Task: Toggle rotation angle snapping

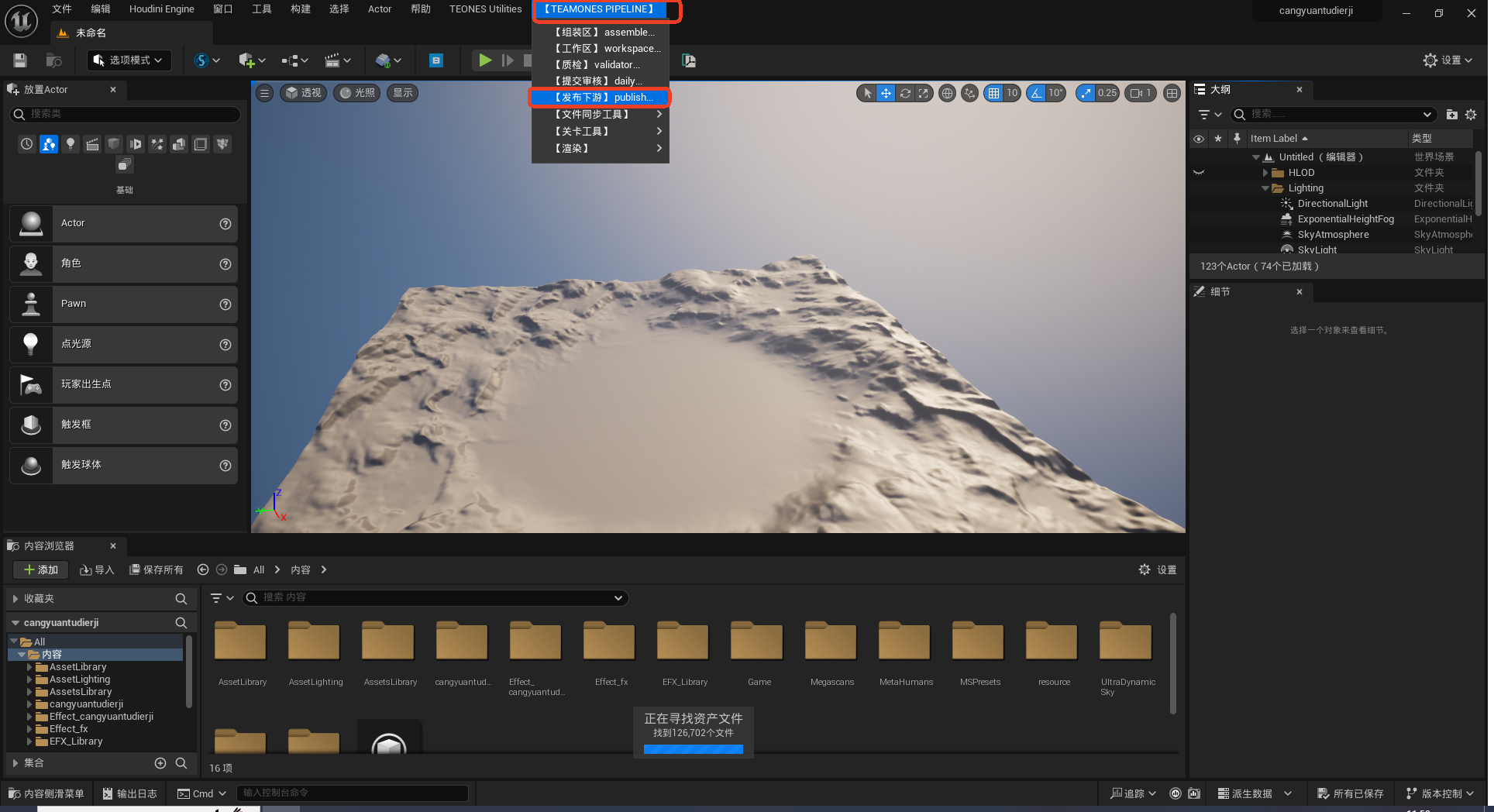Action: tap(1036, 93)
